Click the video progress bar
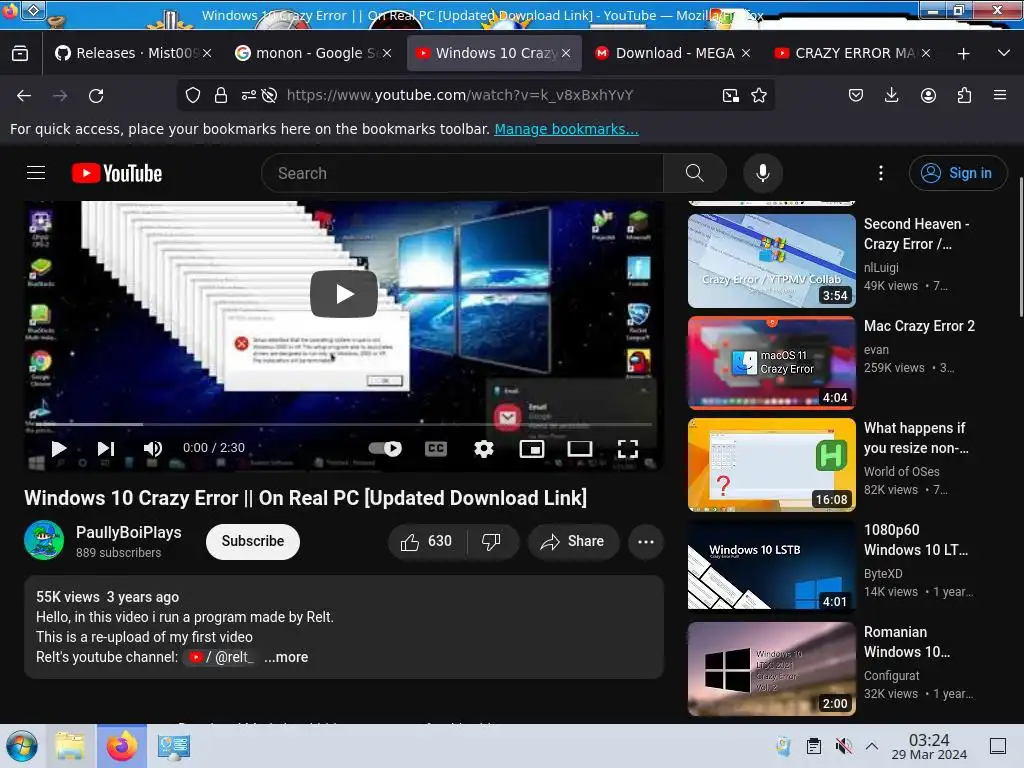The image size is (1024, 768). (x=344, y=424)
